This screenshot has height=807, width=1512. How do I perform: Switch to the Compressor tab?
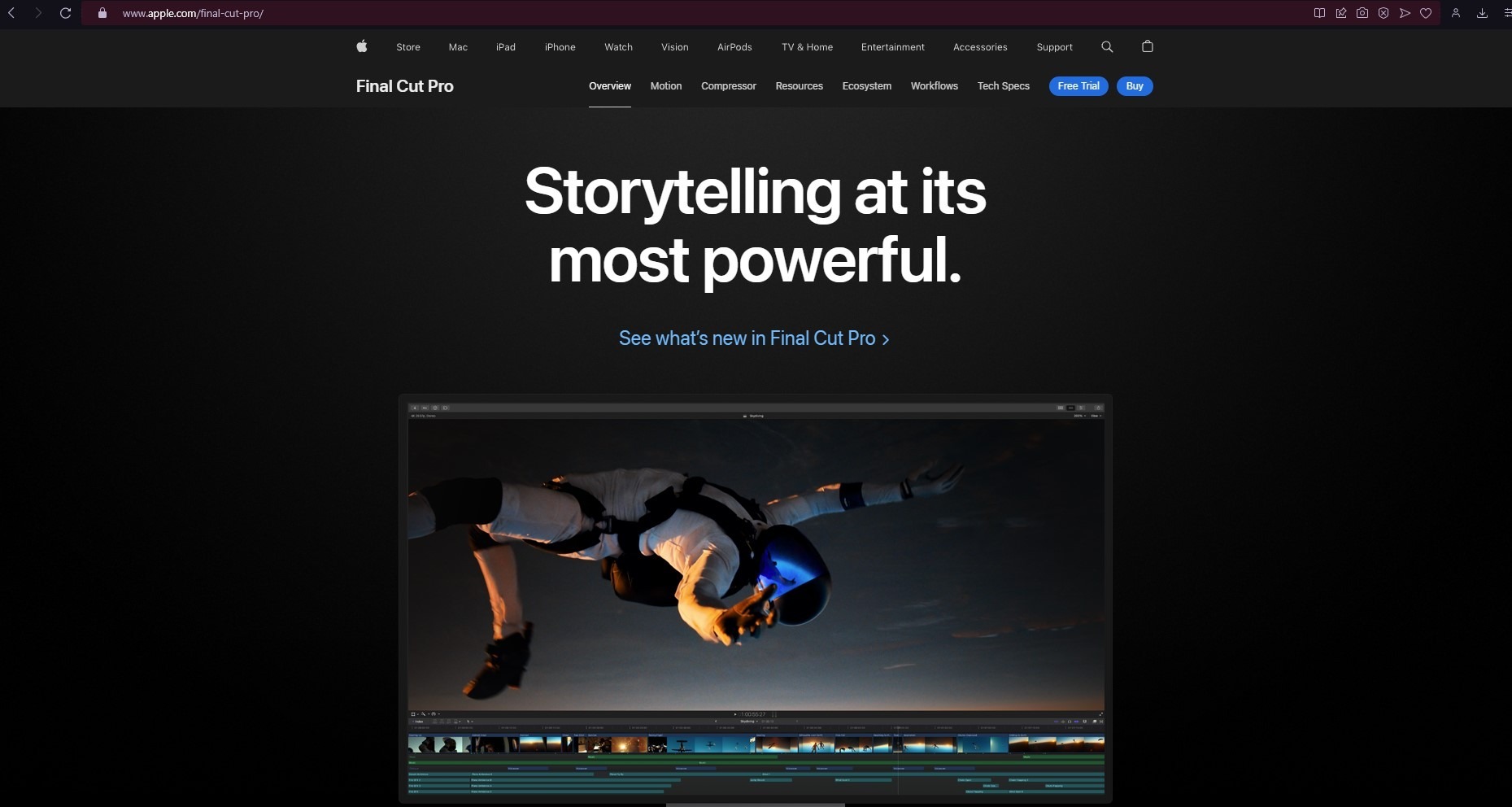(729, 86)
